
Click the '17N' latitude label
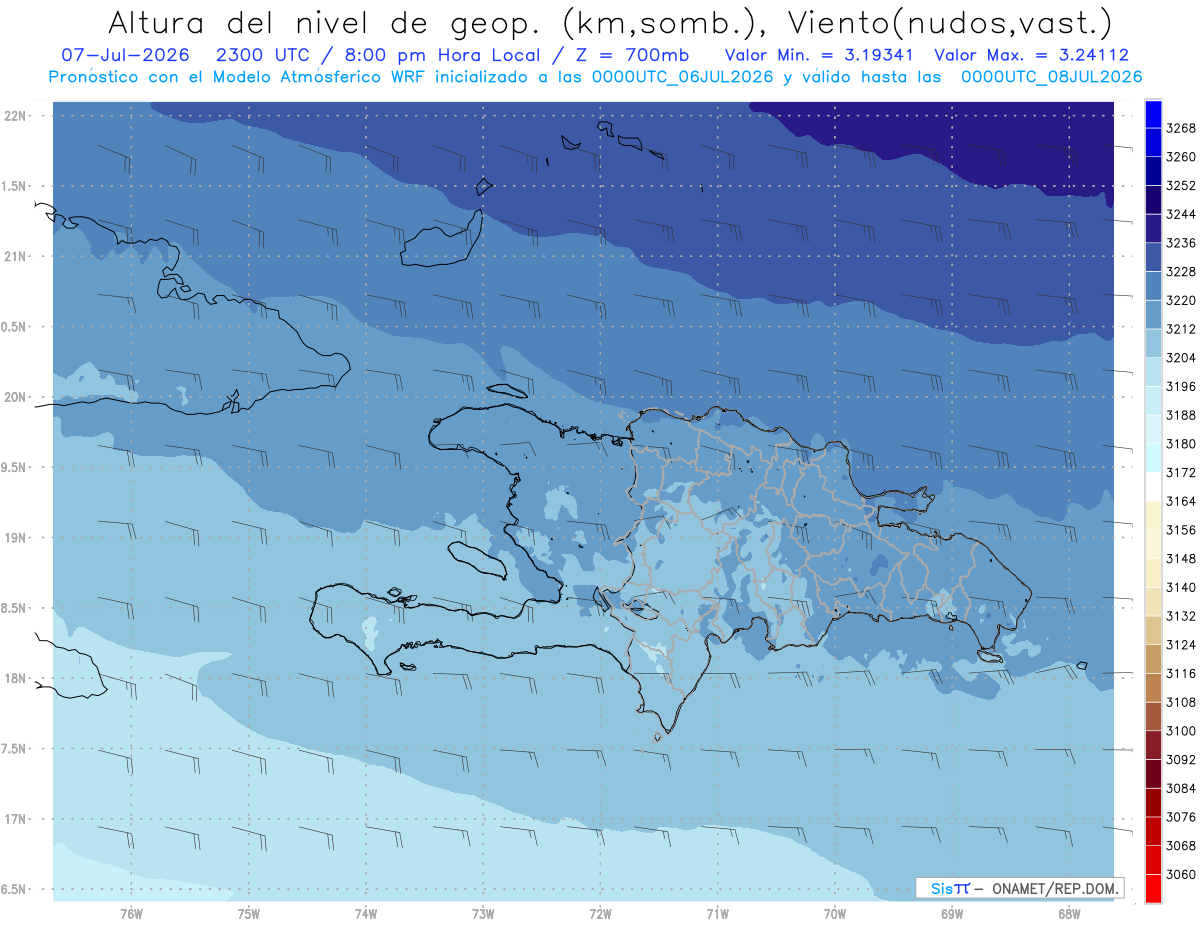(x=14, y=819)
